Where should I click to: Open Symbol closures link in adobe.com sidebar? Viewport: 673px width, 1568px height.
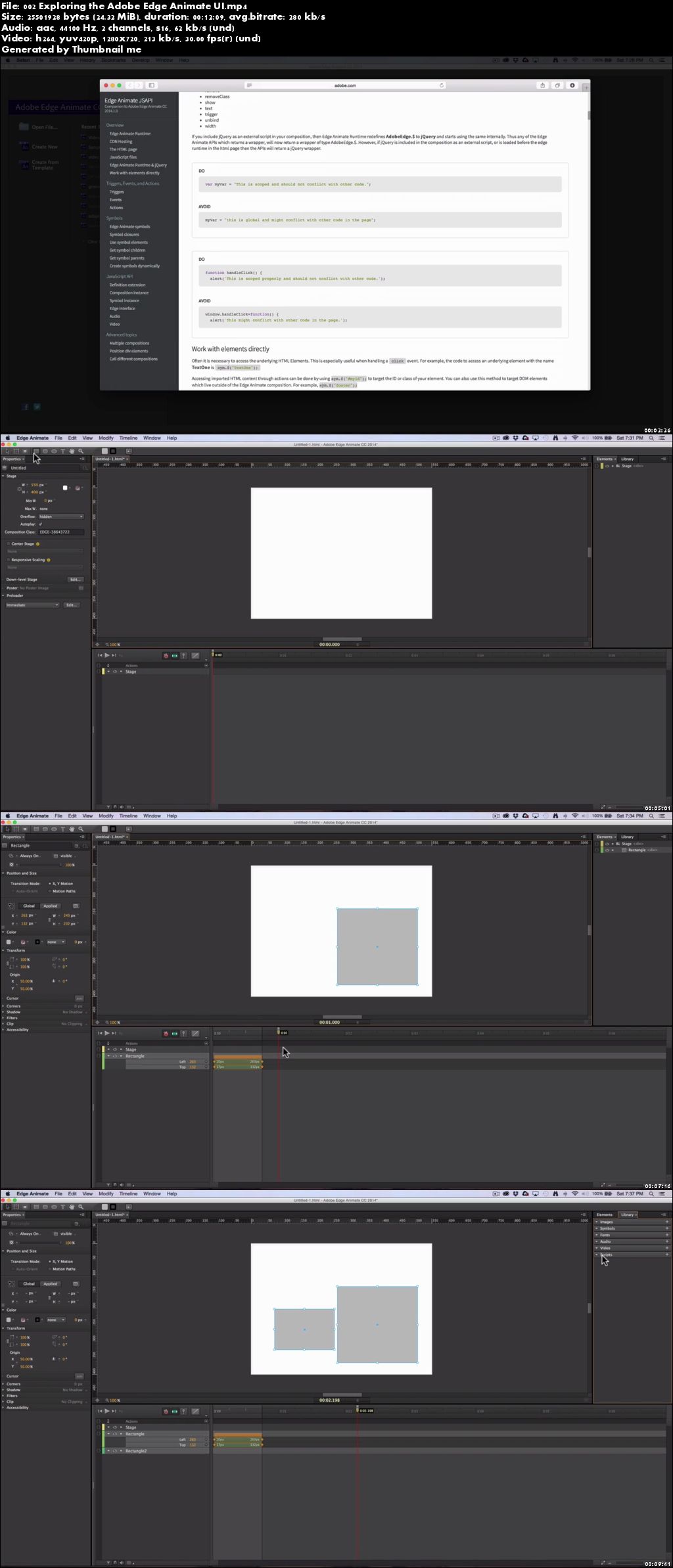coord(124,235)
